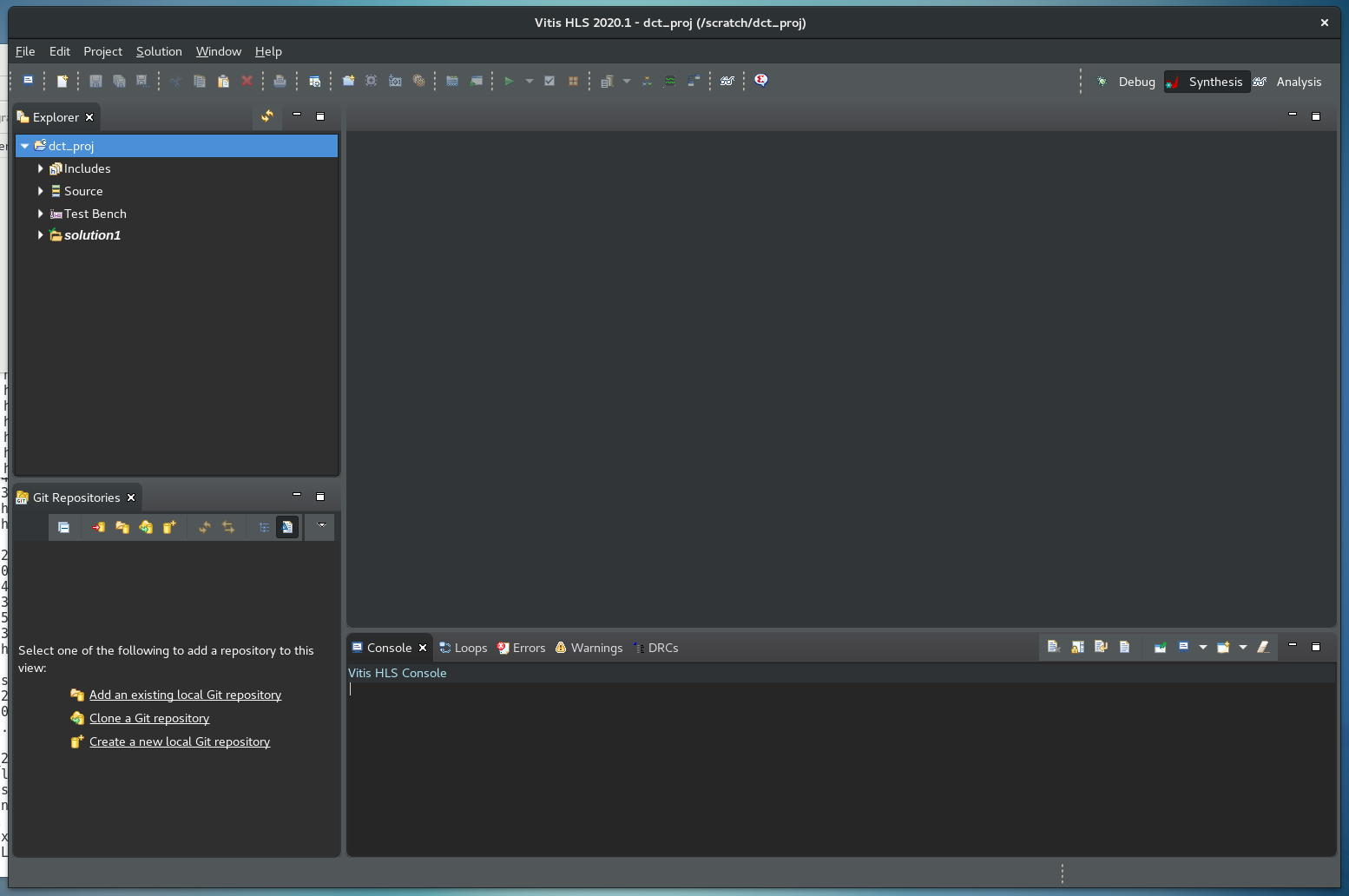This screenshot has height=896, width=1349.
Task: Open the Git Repositories view menu dropdown
Action: [321, 526]
